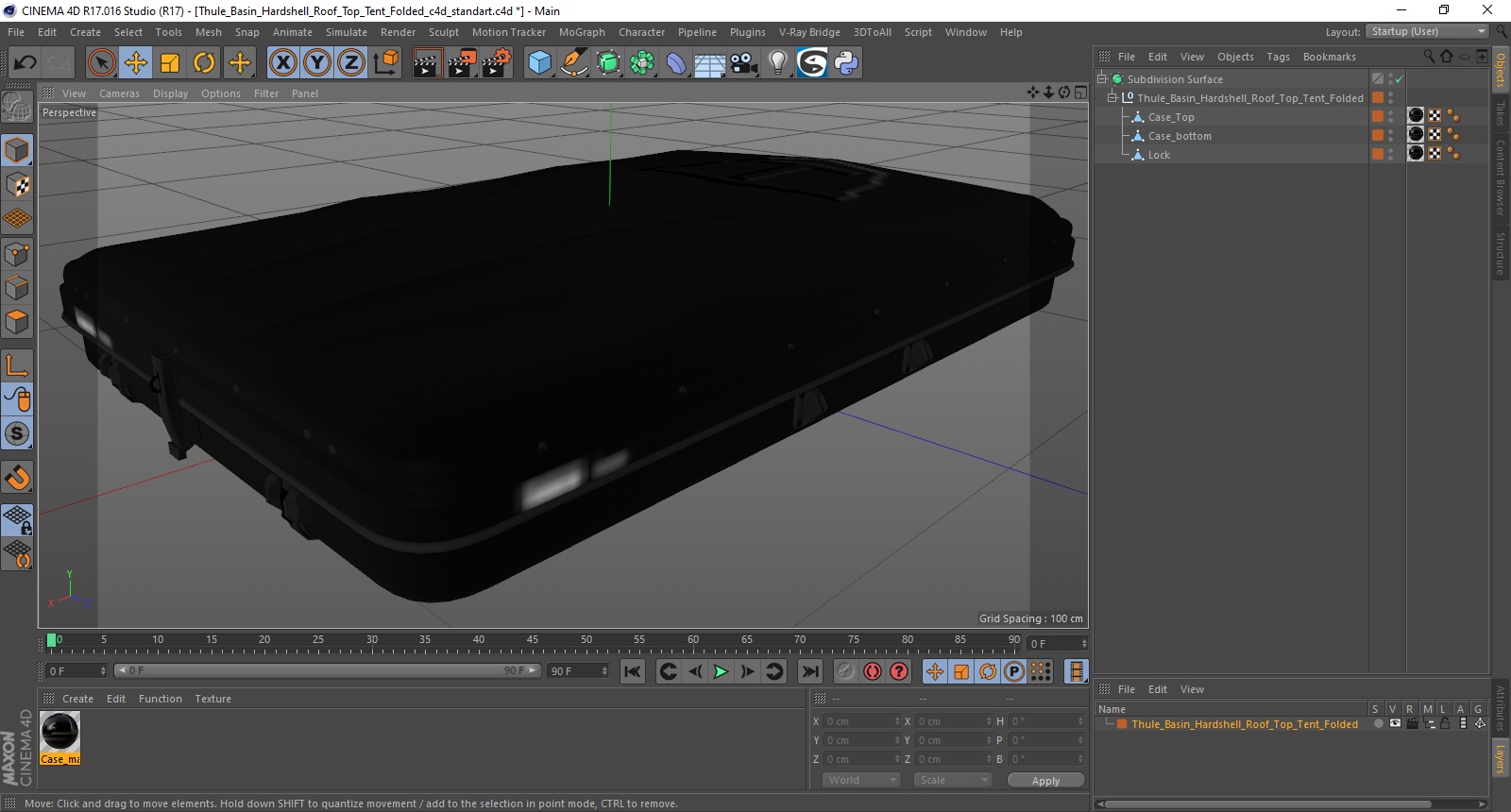Click the Undo arrow icon
The height and width of the screenshot is (812, 1511).
pos(25,63)
